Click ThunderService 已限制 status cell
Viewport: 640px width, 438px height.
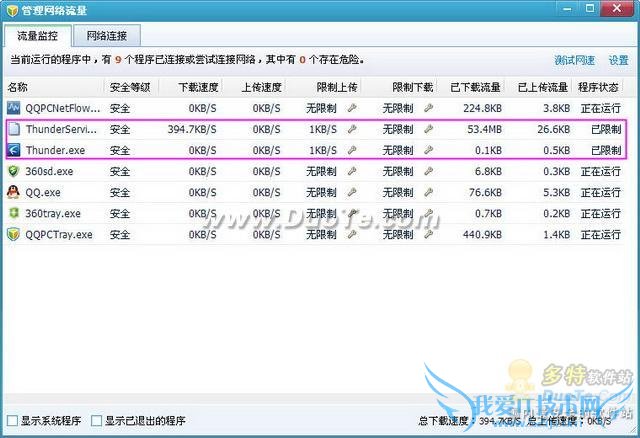[x=606, y=129]
